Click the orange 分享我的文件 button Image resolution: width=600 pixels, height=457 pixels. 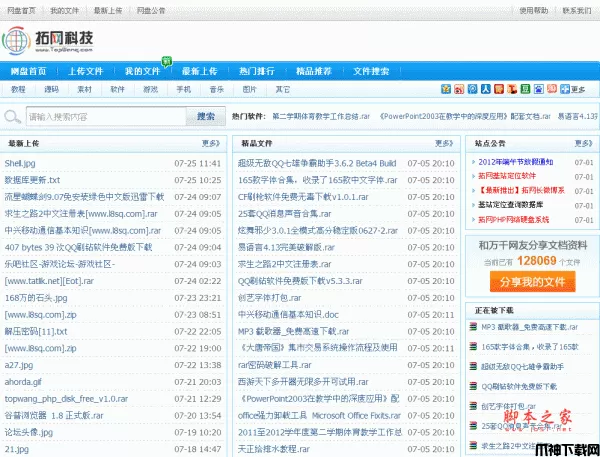point(533,282)
